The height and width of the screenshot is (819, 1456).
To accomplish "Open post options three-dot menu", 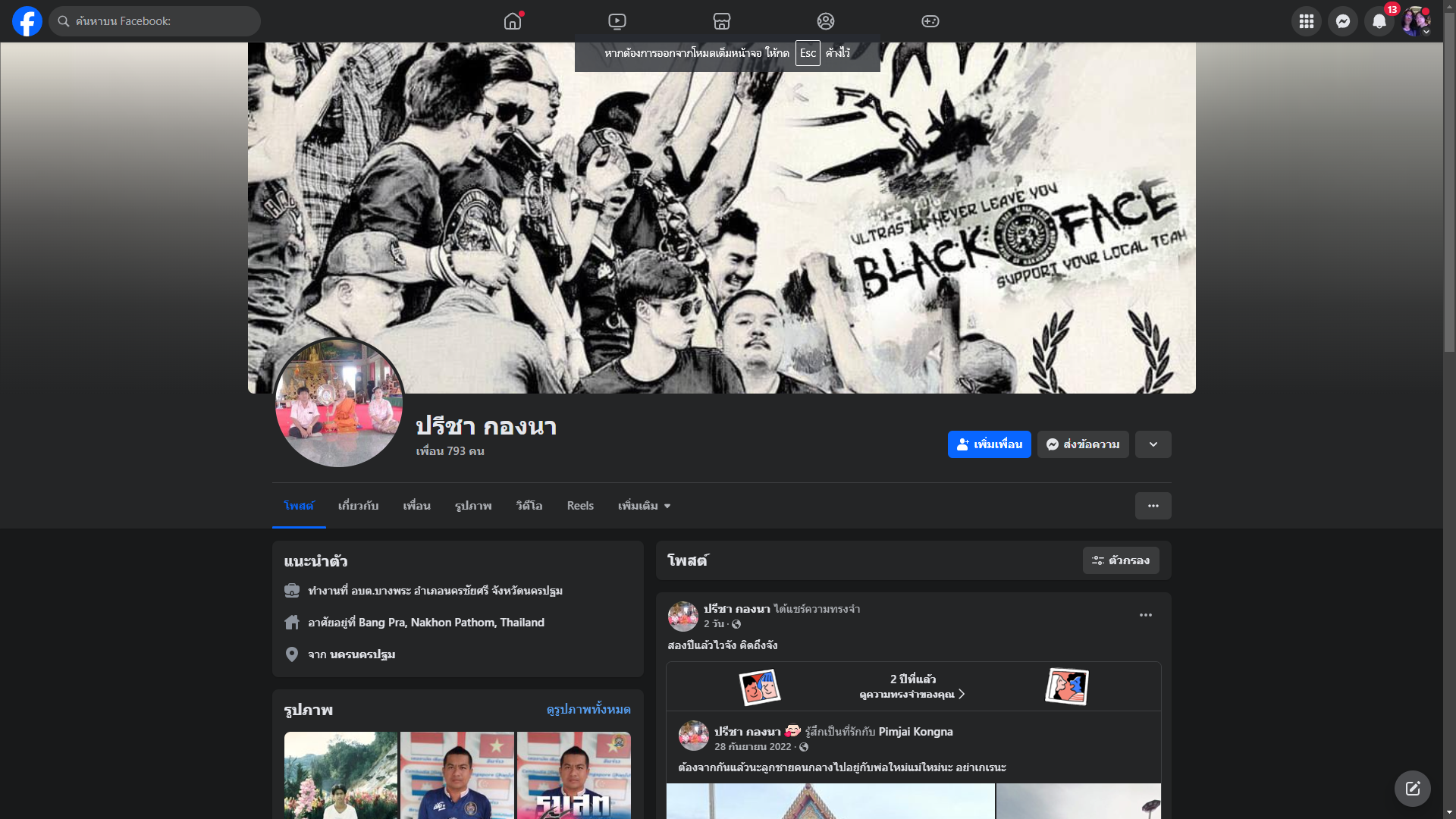I will (x=1145, y=615).
